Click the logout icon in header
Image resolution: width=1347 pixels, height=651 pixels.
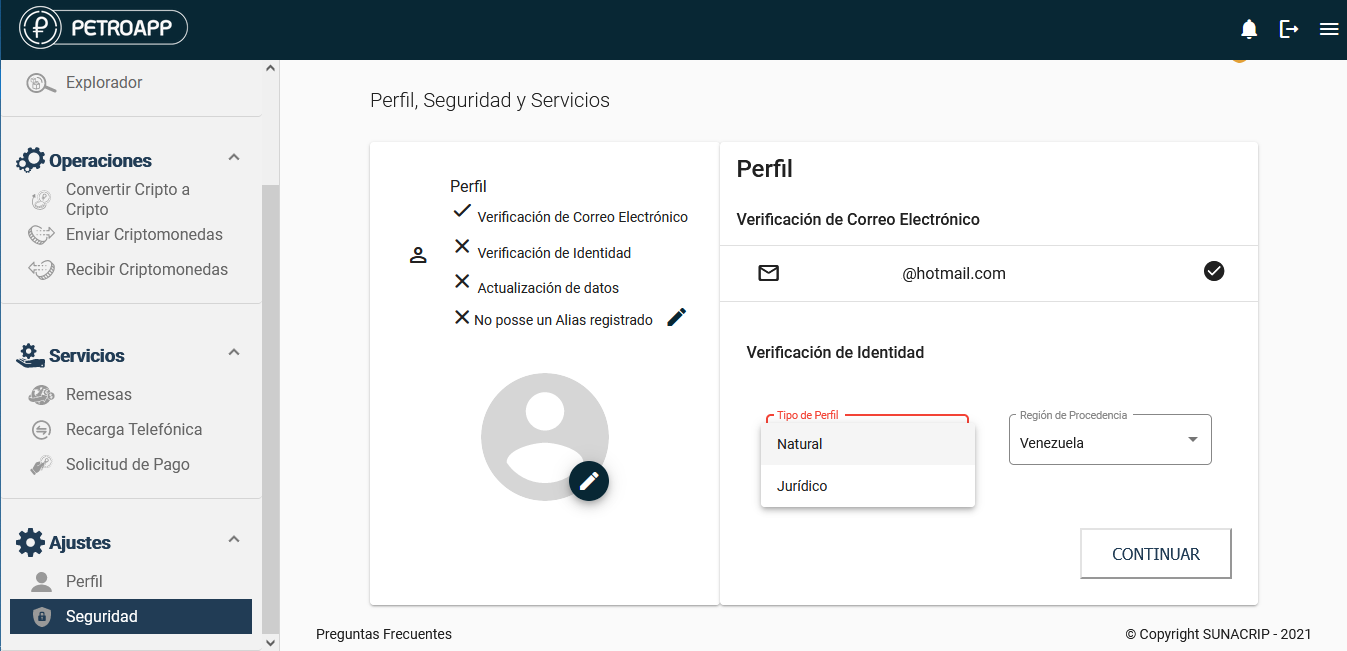pyautogui.click(x=1289, y=29)
